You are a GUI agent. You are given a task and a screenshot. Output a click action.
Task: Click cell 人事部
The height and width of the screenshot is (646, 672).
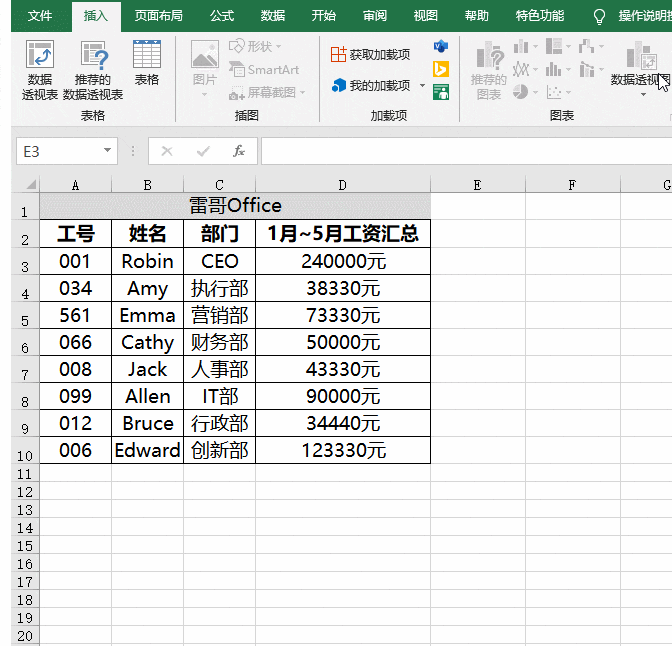(x=219, y=369)
